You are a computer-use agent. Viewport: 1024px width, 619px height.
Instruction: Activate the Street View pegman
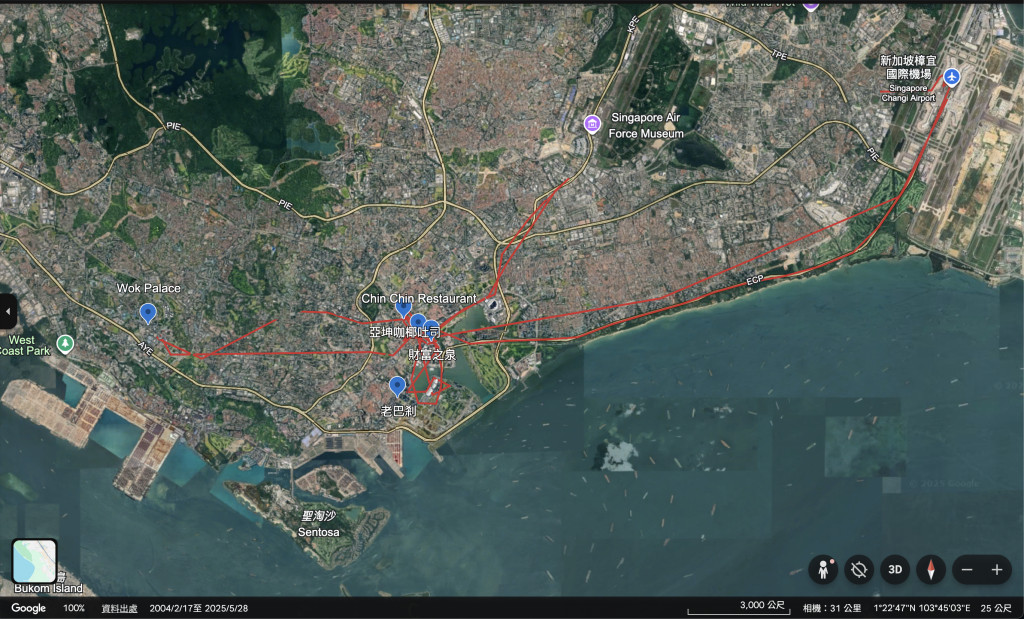(x=823, y=569)
